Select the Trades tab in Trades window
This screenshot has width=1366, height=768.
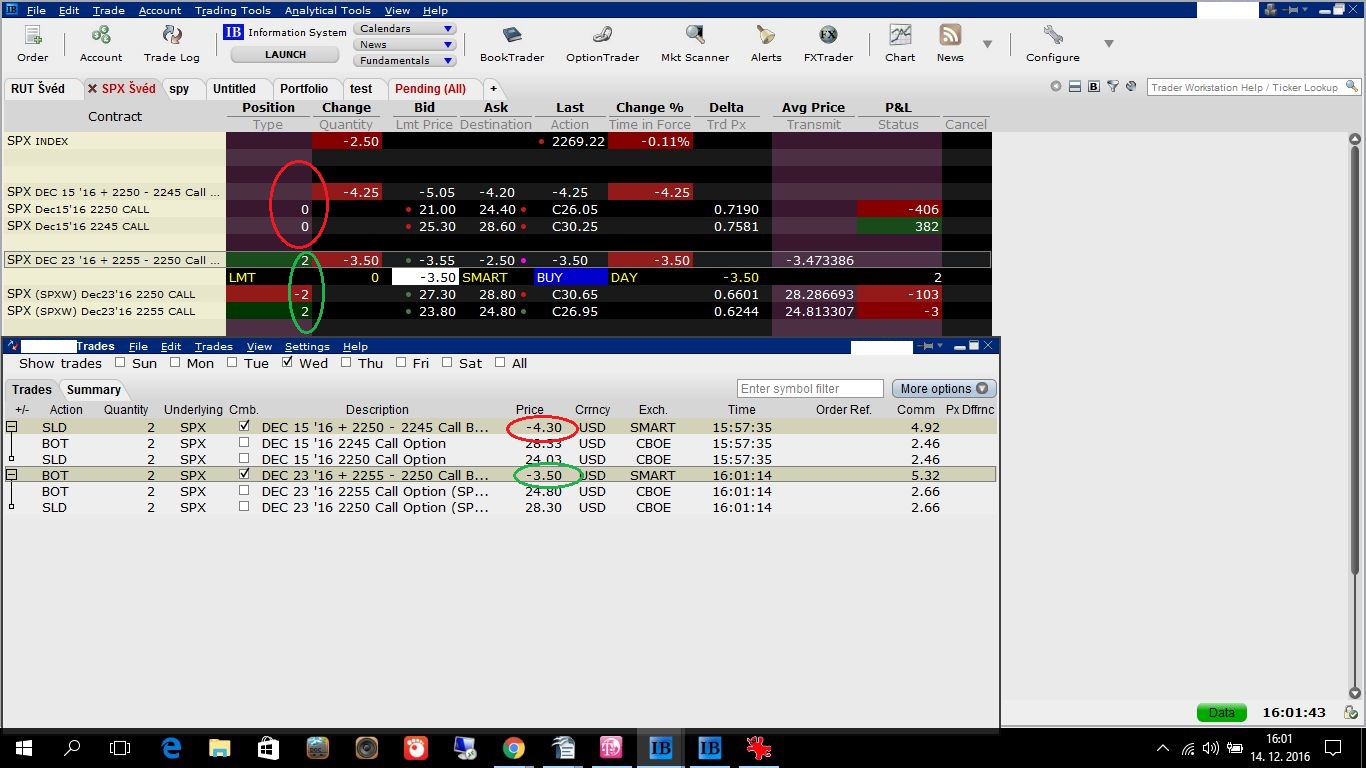coord(32,390)
